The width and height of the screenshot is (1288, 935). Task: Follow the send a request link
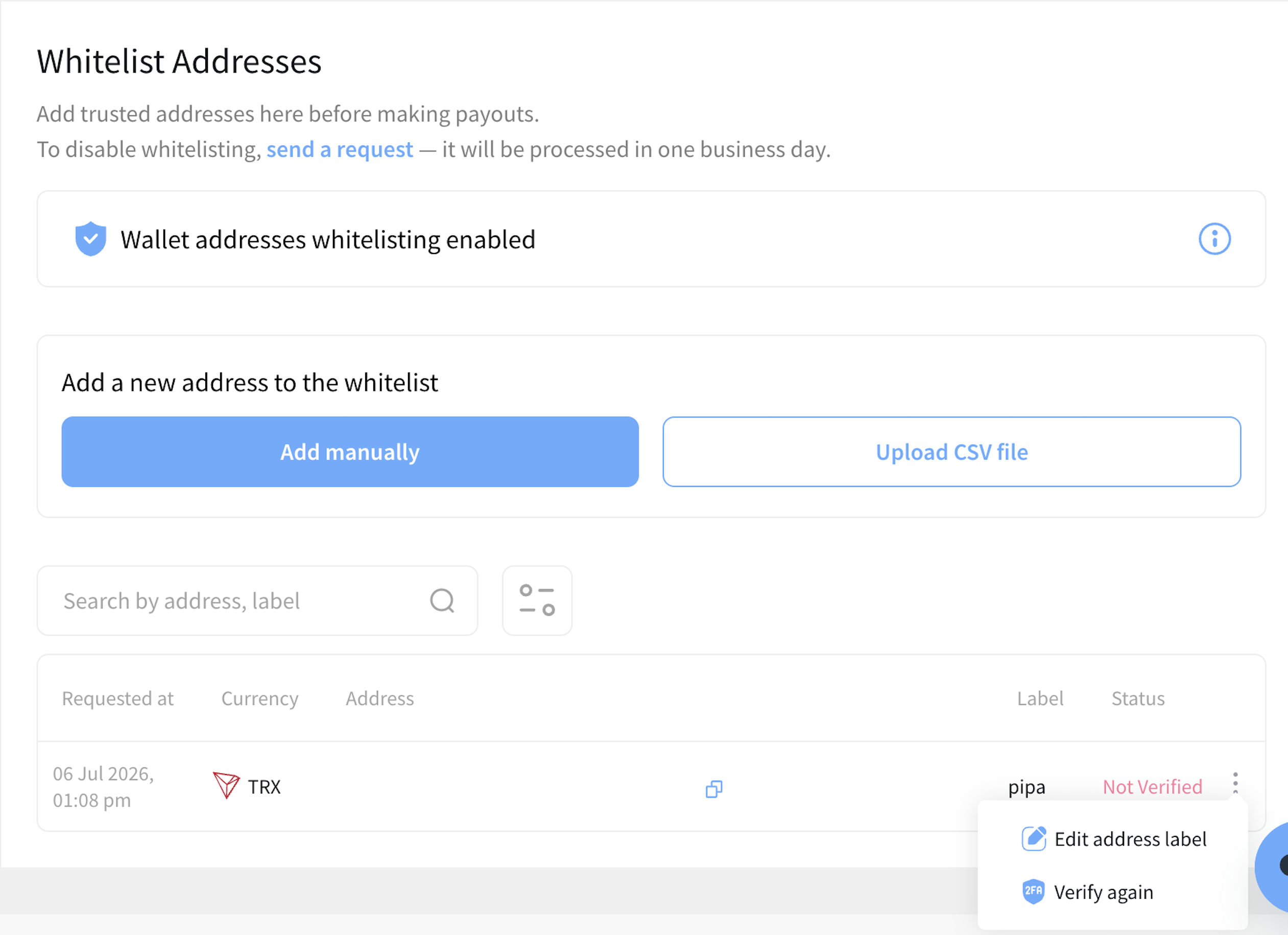340,149
